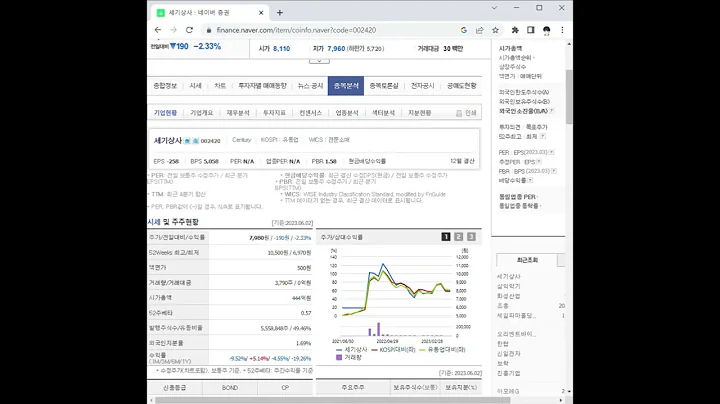Click the 주요주주 column header
The image size is (720, 404).
coord(353,387)
